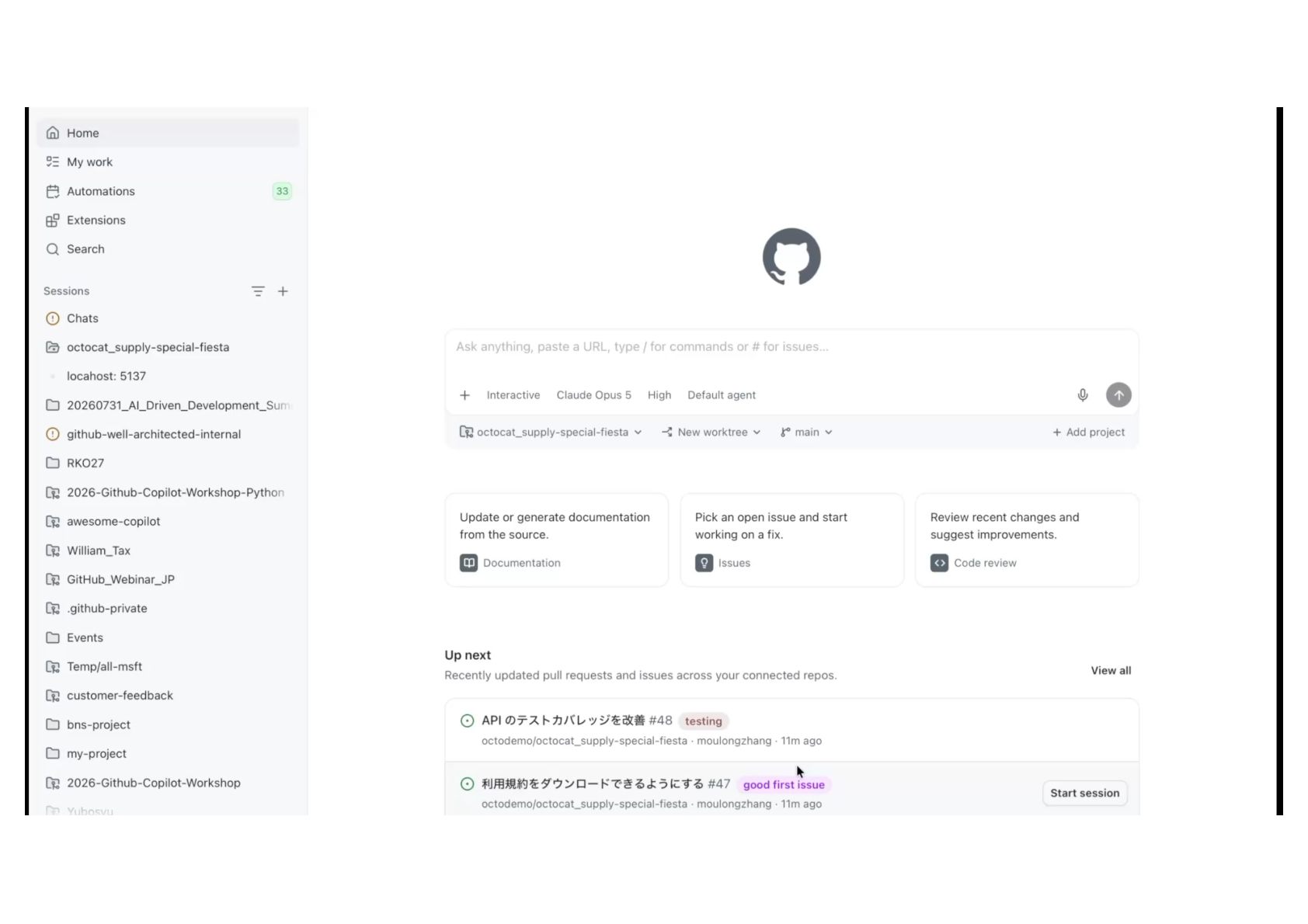
Task: Click the Home house icon
Action: coord(53,133)
